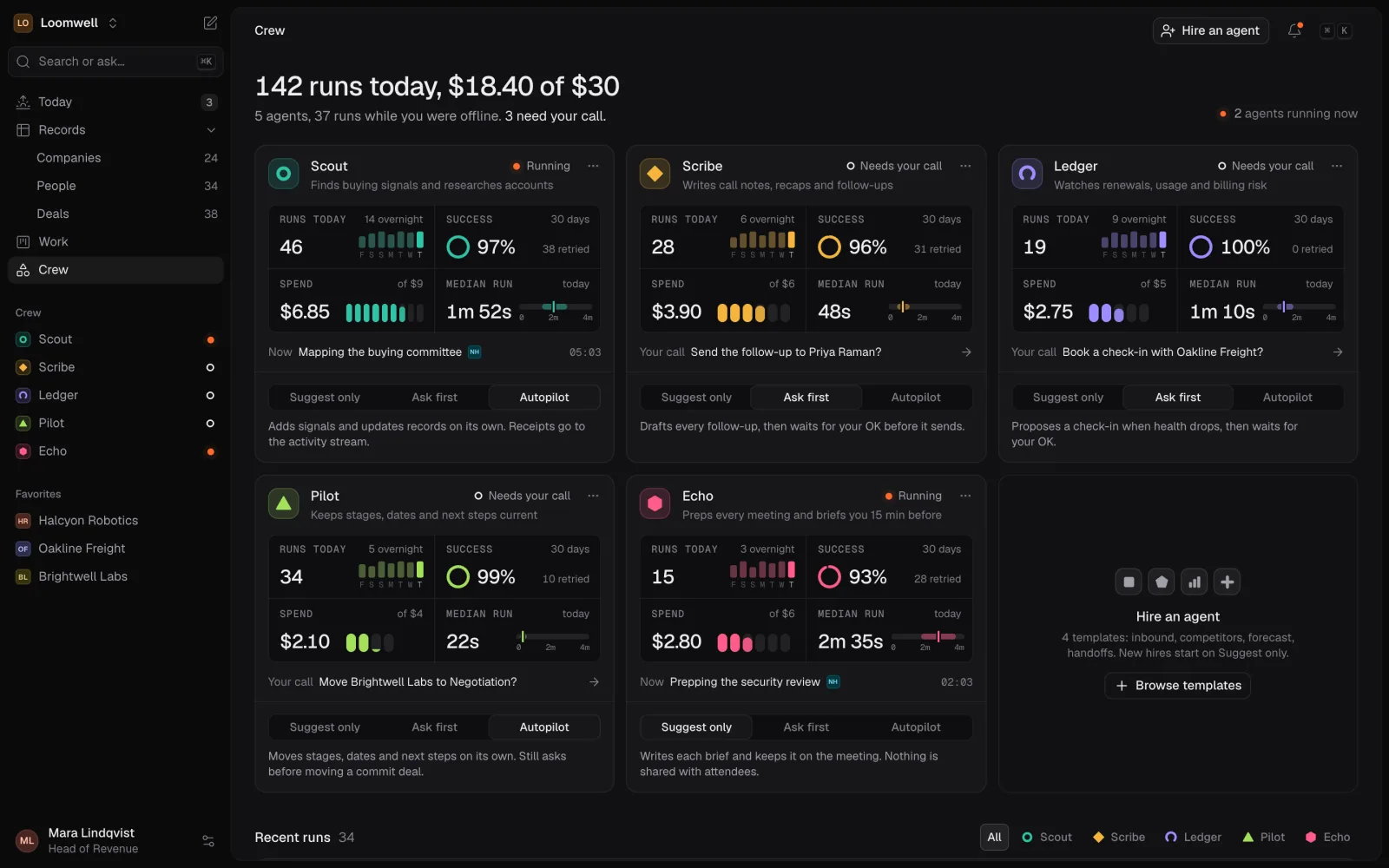Click Ledger agent avatar icon in card
Screen dimensions: 1389x868
[x=1027, y=174]
